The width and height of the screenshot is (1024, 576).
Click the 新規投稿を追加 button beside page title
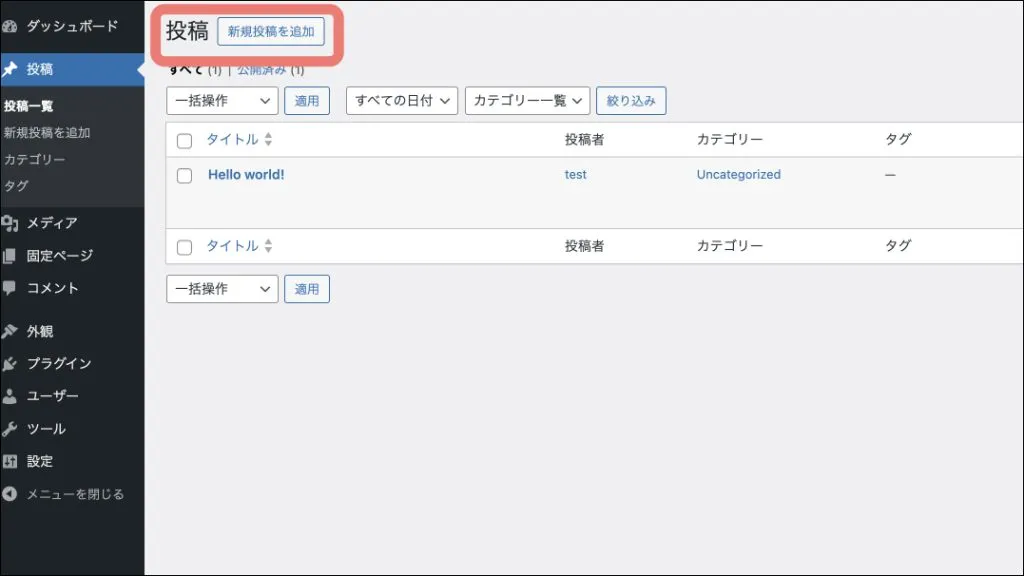[x=271, y=31]
